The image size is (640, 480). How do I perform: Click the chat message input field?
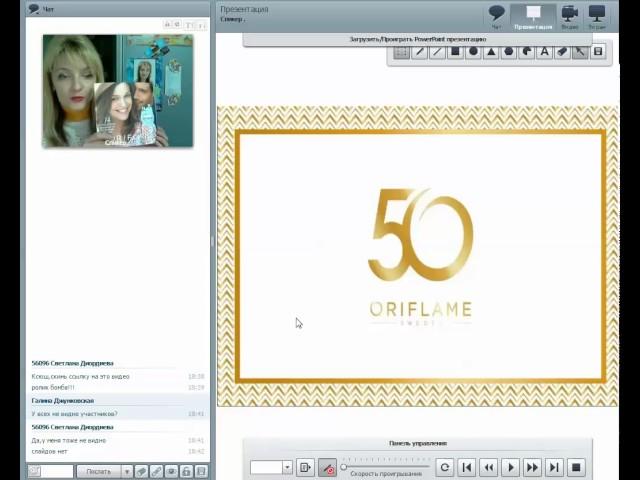[57, 471]
